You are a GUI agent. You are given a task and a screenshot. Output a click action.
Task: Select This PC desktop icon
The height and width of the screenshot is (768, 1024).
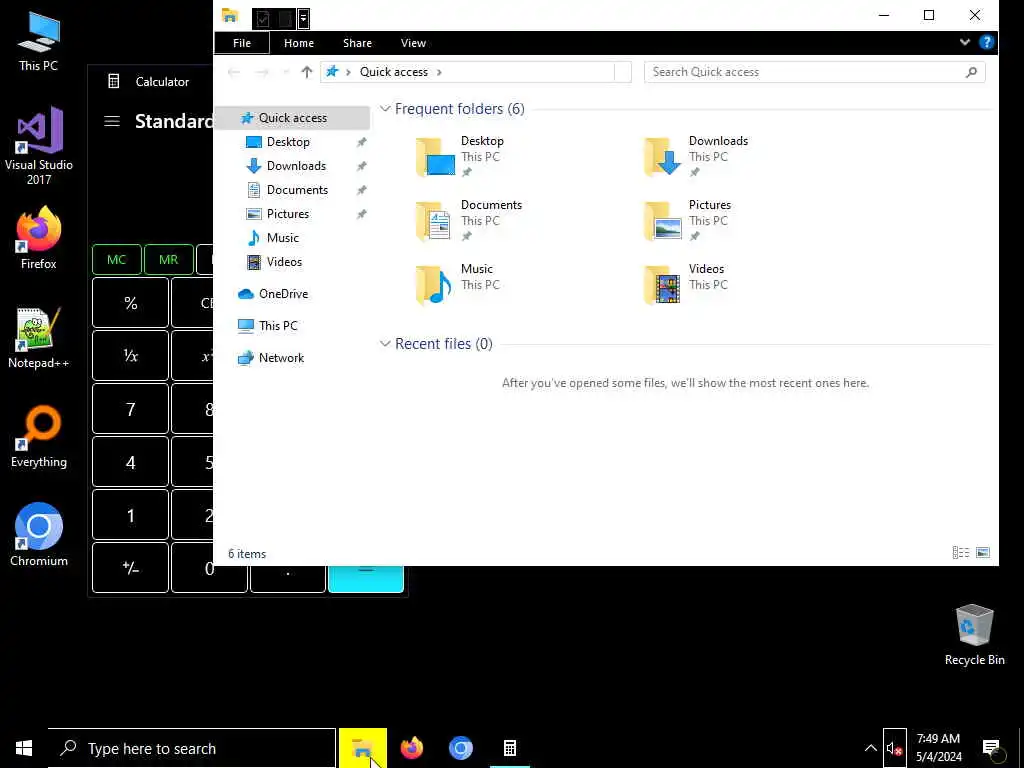[x=39, y=40]
